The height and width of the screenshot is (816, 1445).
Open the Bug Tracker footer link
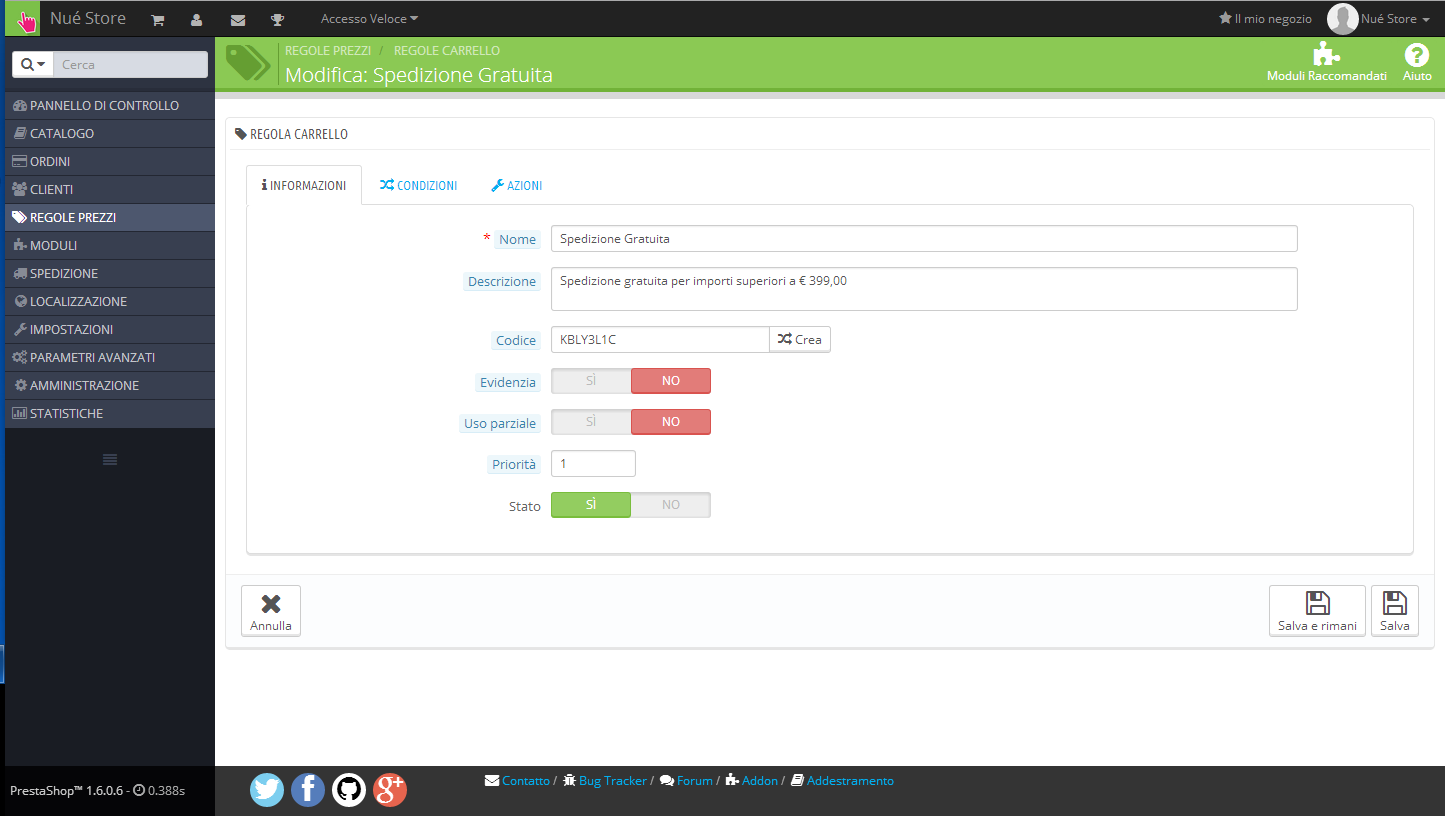[613, 781]
